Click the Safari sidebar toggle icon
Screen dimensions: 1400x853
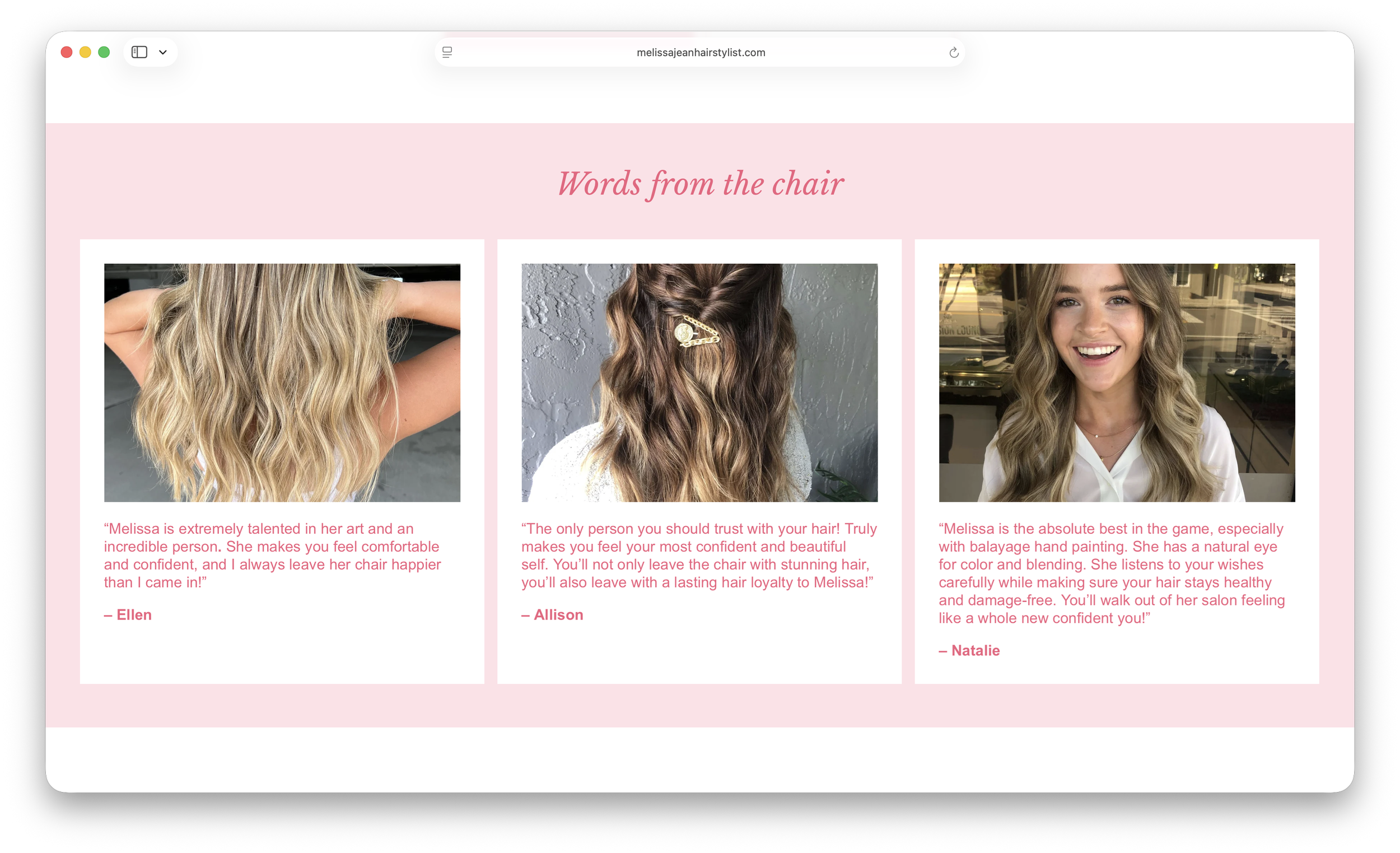click(139, 52)
